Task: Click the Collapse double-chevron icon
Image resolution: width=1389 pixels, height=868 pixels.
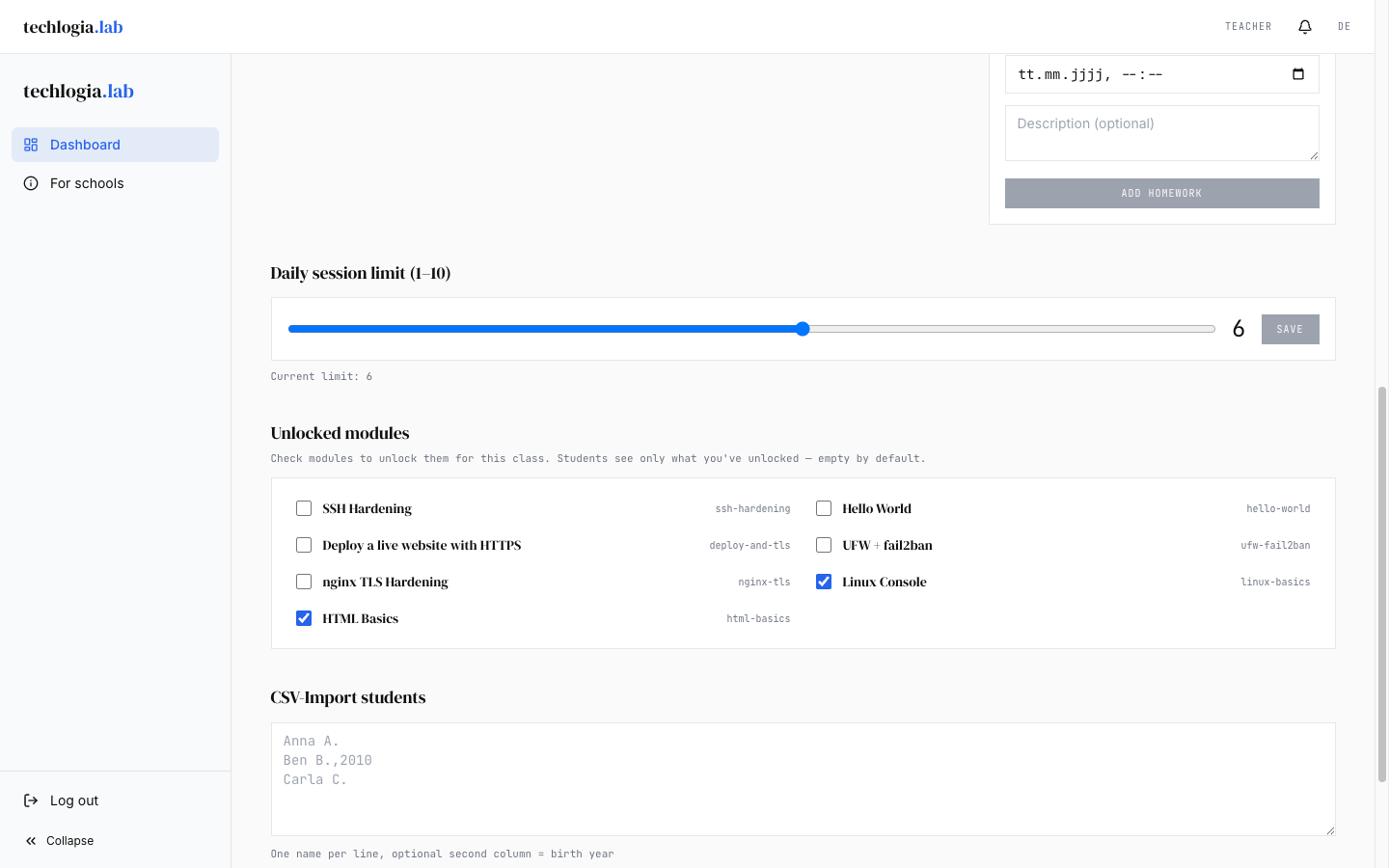Action: pyautogui.click(x=31, y=841)
